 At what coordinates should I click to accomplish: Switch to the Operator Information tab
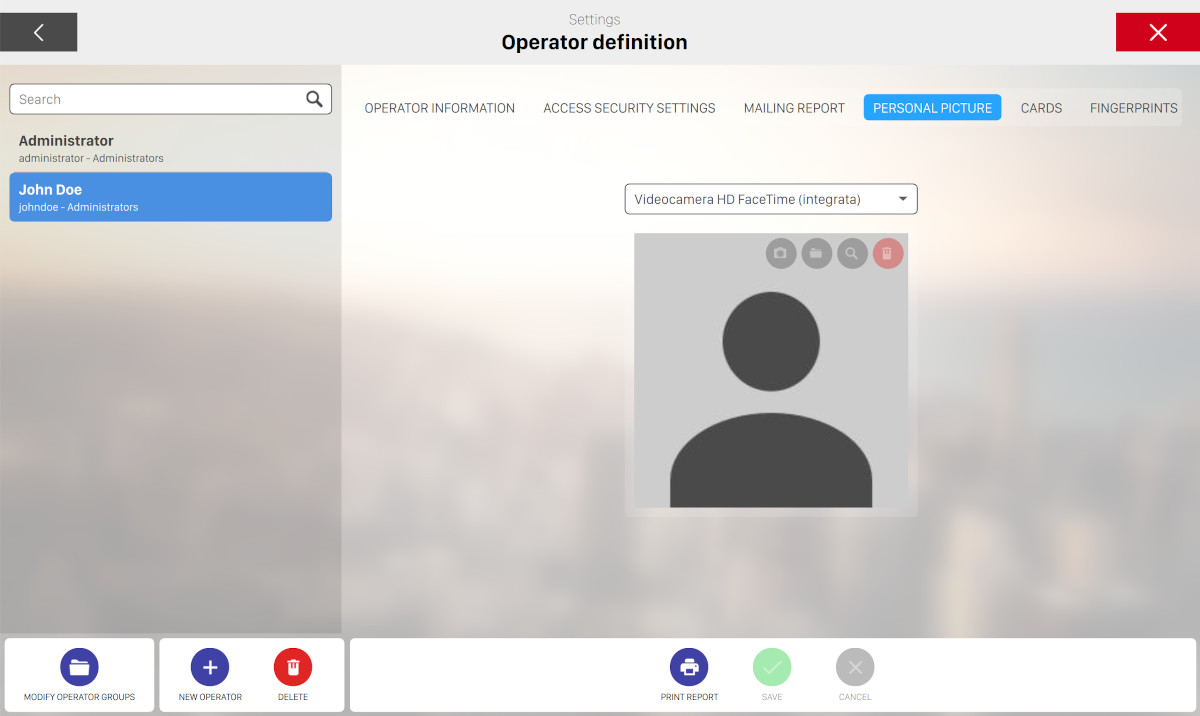439,108
